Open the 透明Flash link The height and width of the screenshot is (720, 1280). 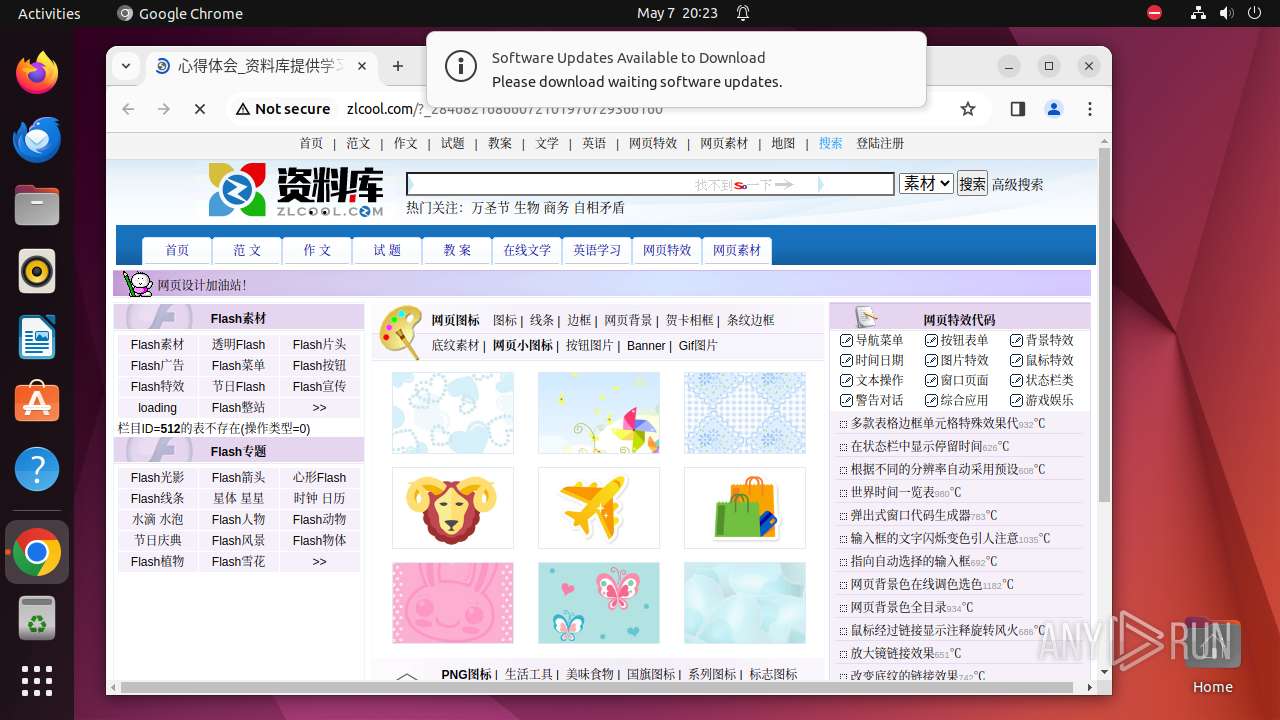click(x=238, y=344)
